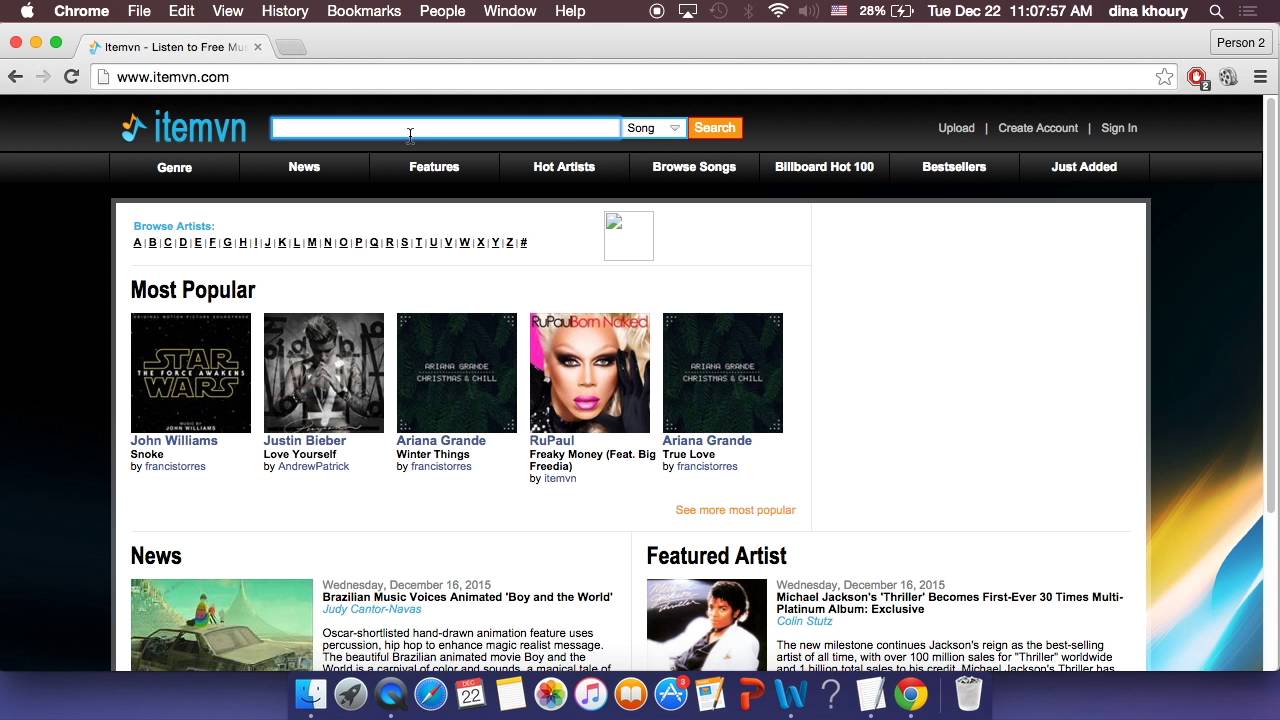Open Judy Cantor-Navas author link
Viewport: 1280px width, 720px height.
click(x=372, y=609)
